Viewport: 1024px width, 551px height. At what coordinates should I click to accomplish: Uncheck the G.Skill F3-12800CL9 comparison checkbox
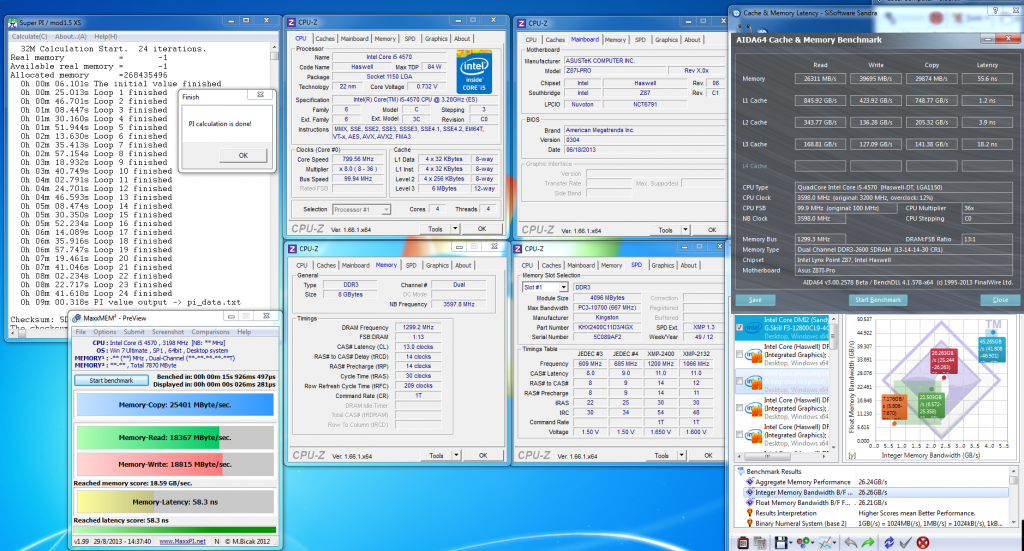click(x=741, y=327)
